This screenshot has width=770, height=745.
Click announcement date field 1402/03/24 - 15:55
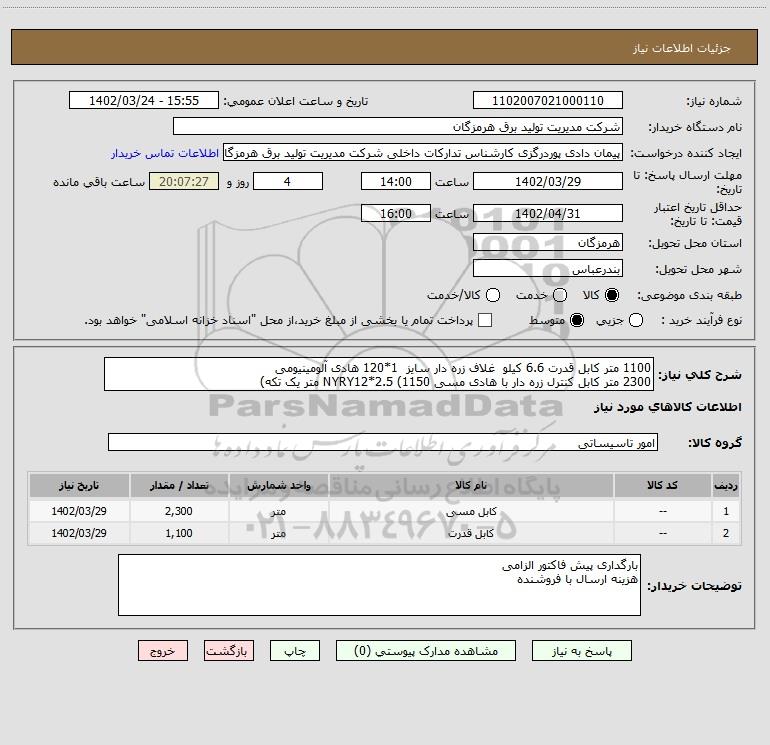point(144,101)
